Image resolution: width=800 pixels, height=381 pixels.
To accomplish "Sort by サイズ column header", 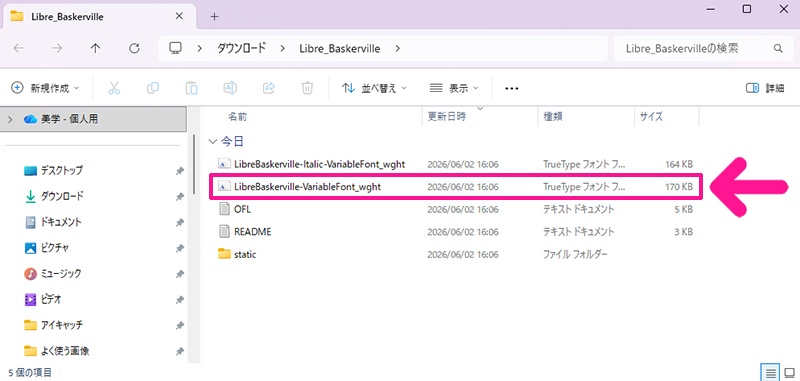I will pos(652,117).
